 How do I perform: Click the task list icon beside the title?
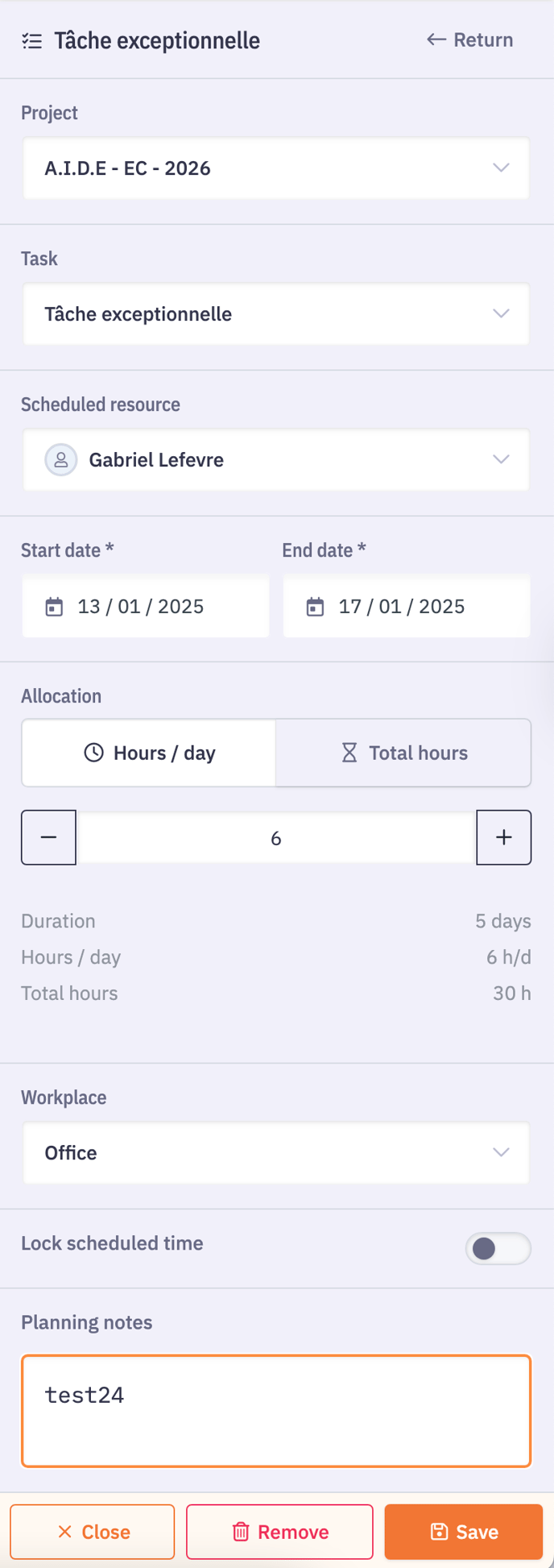(32, 41)
